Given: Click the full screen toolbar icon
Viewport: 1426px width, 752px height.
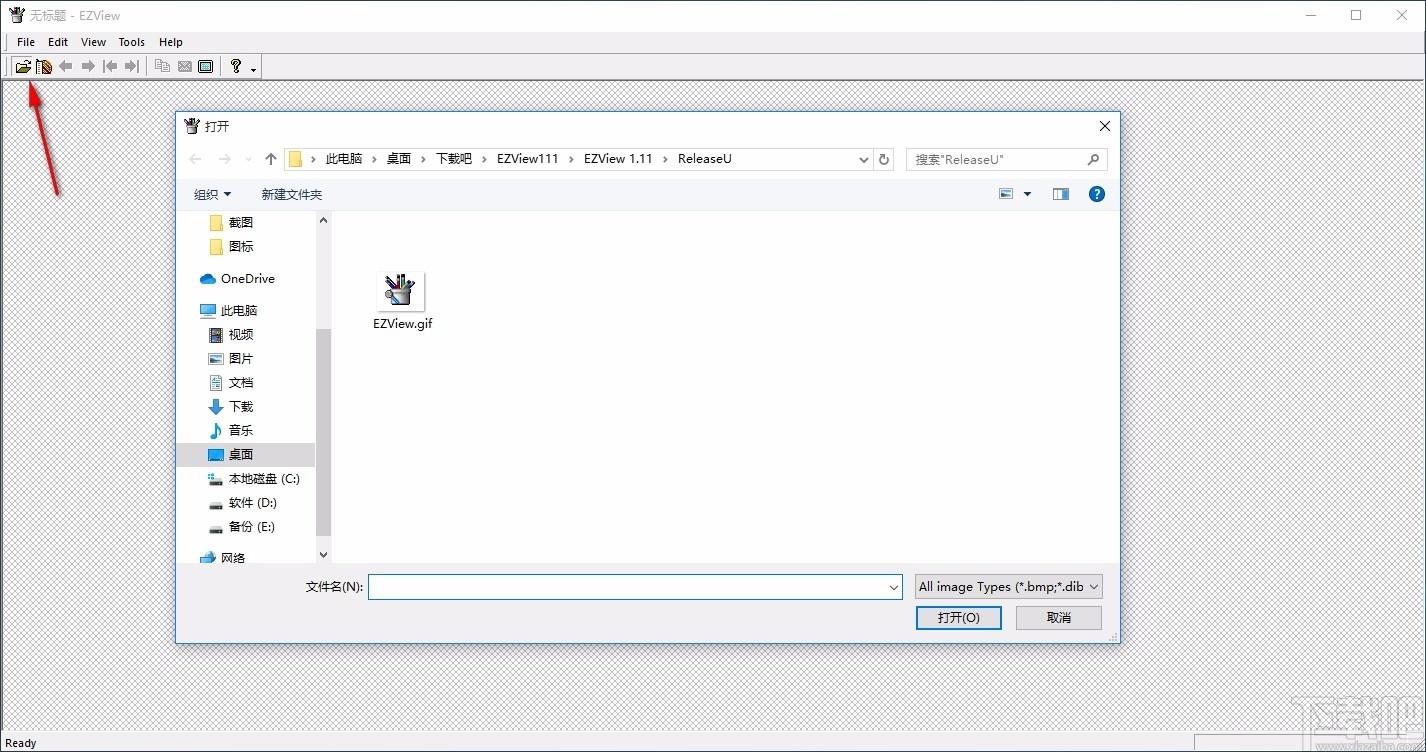Looking at the screenshot, I should [206, 67].
